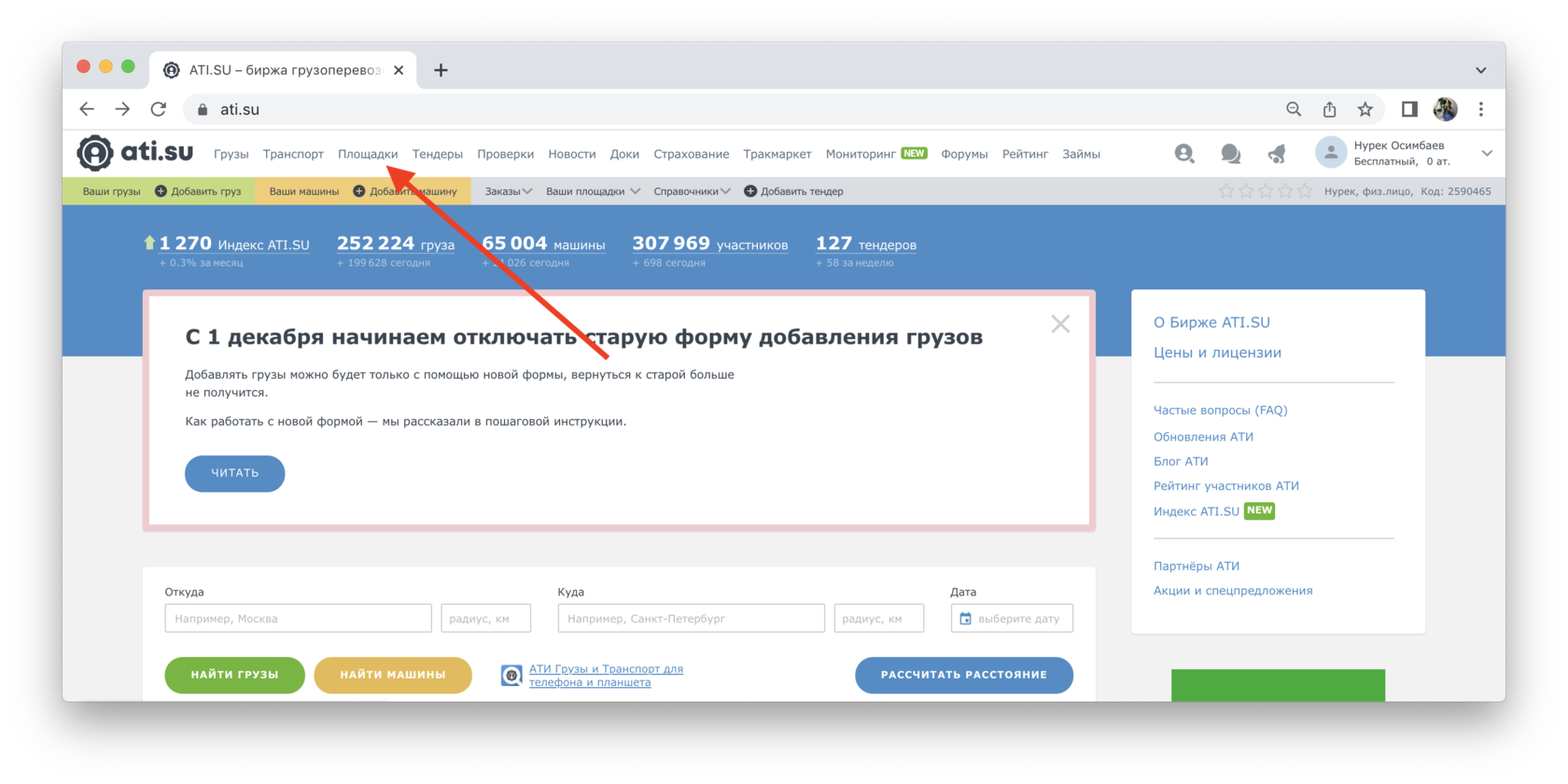Viewport: 1568px width, 784px height.
Task: Open Рейтинг участников АТИ link
Action: tap(1226, 486)
